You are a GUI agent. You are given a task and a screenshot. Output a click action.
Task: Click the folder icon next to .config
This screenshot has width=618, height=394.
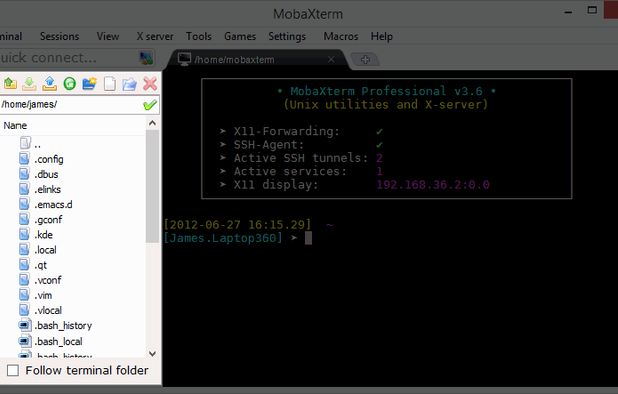point(24,159)
